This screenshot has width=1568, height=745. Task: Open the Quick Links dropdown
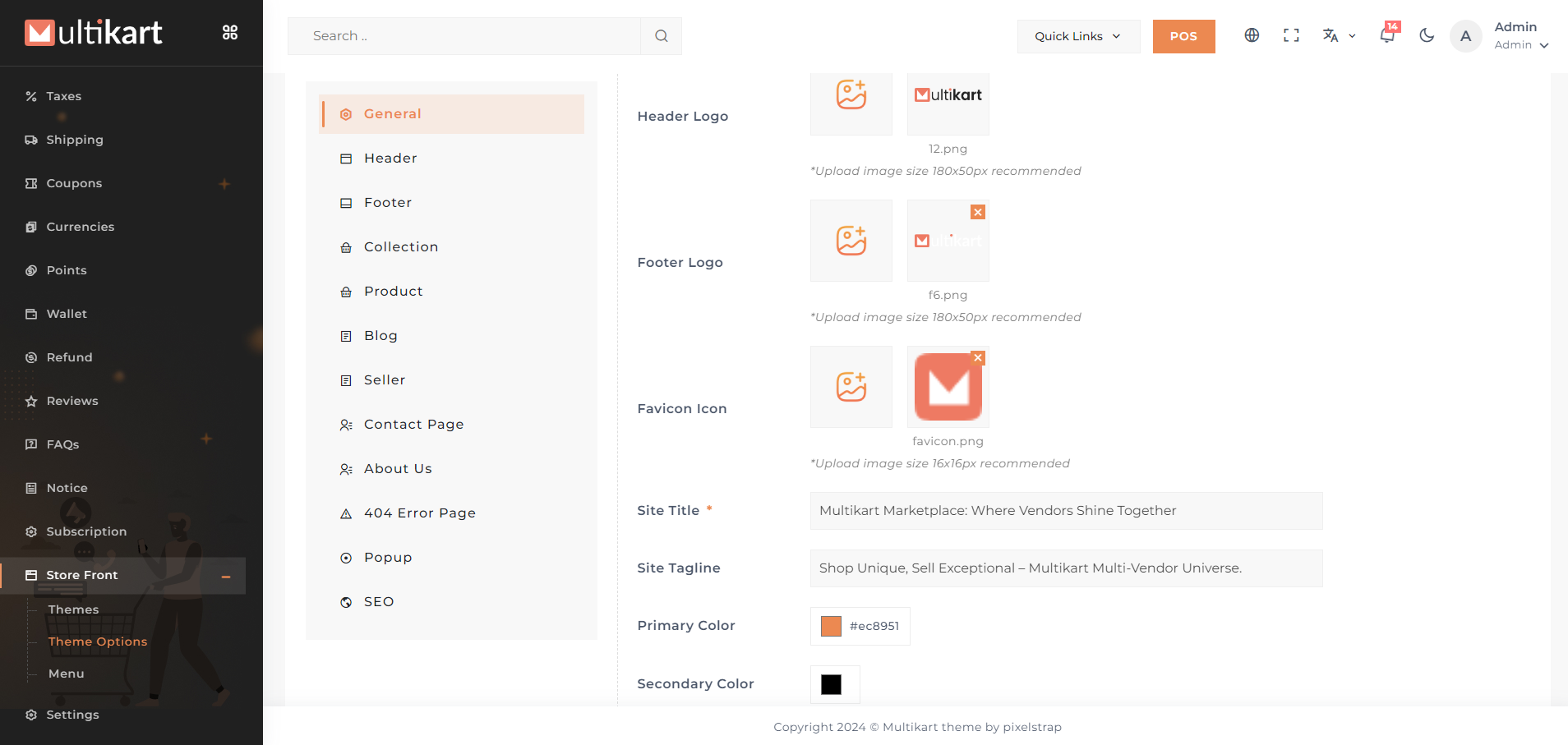click(x=1077, y=36)
